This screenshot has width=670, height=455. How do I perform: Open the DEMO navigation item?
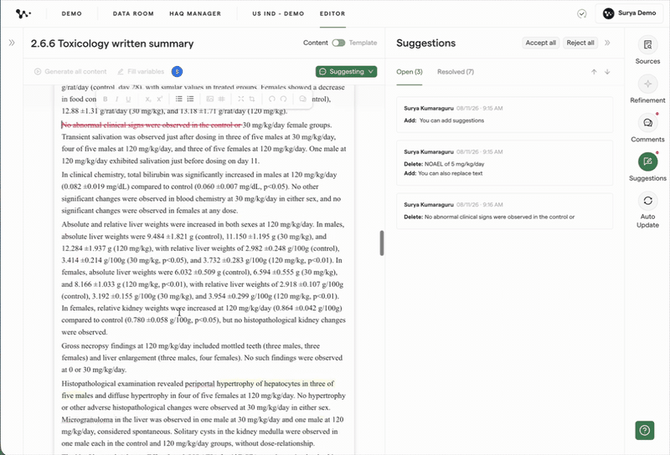click(x=71, y=14)
